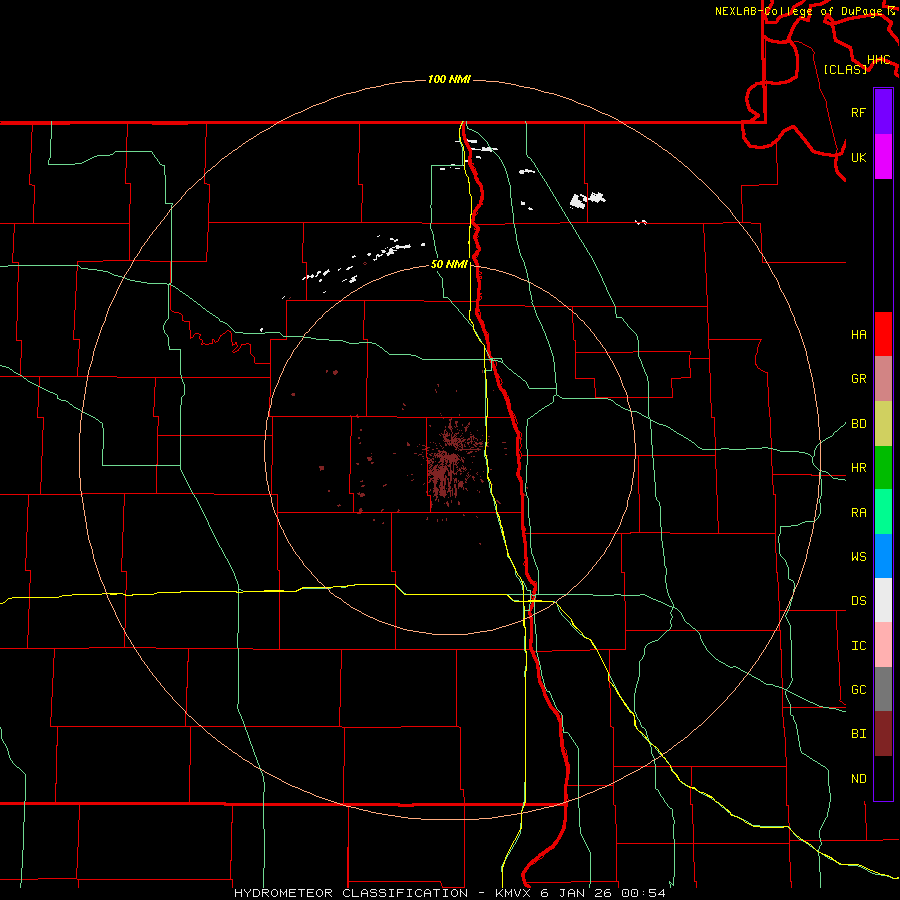Click the BI brown color swatch

(883, 734)
